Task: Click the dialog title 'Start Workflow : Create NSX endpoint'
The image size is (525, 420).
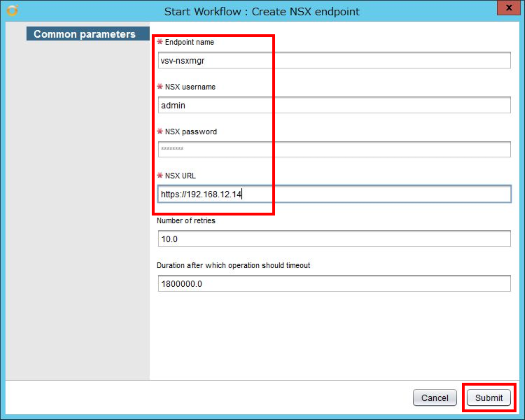Action: pos(261,11)
